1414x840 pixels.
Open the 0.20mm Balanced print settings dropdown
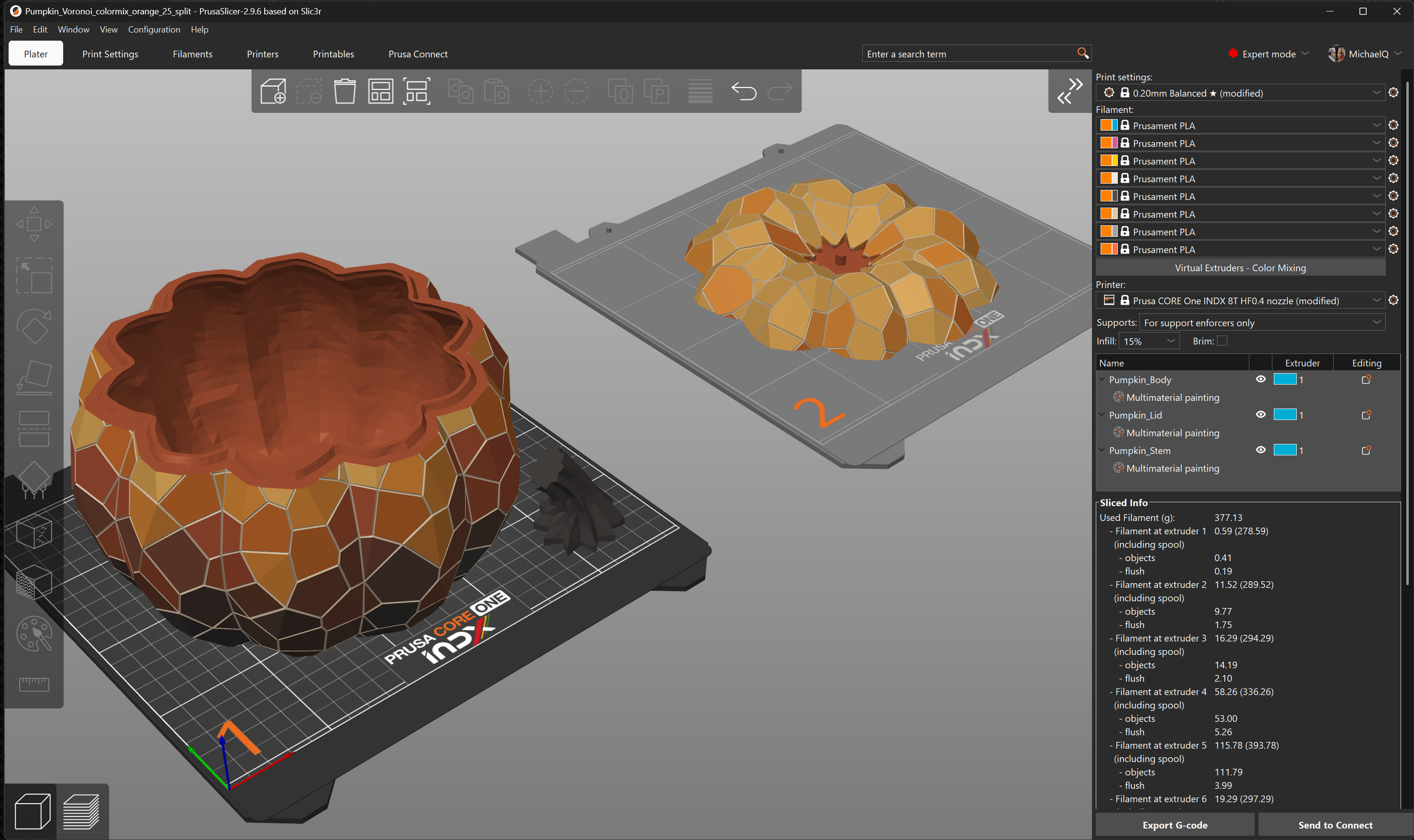coord(1240,93)
